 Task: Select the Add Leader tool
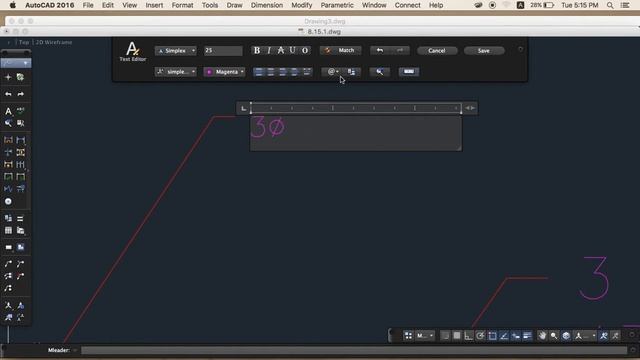point(20,264)
